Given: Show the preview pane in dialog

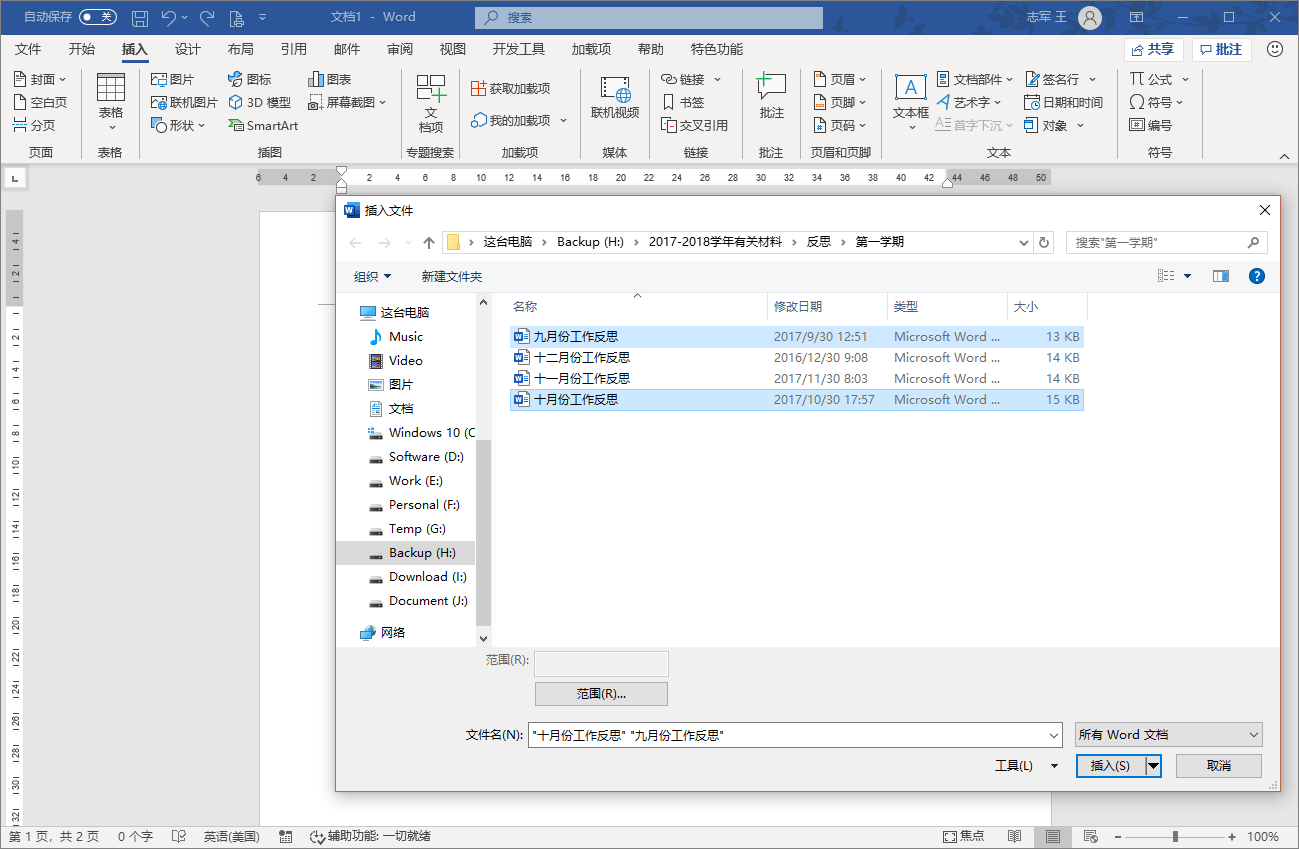Looking at the screenshot, I should pyautogui.click(x=1220, y=276).
